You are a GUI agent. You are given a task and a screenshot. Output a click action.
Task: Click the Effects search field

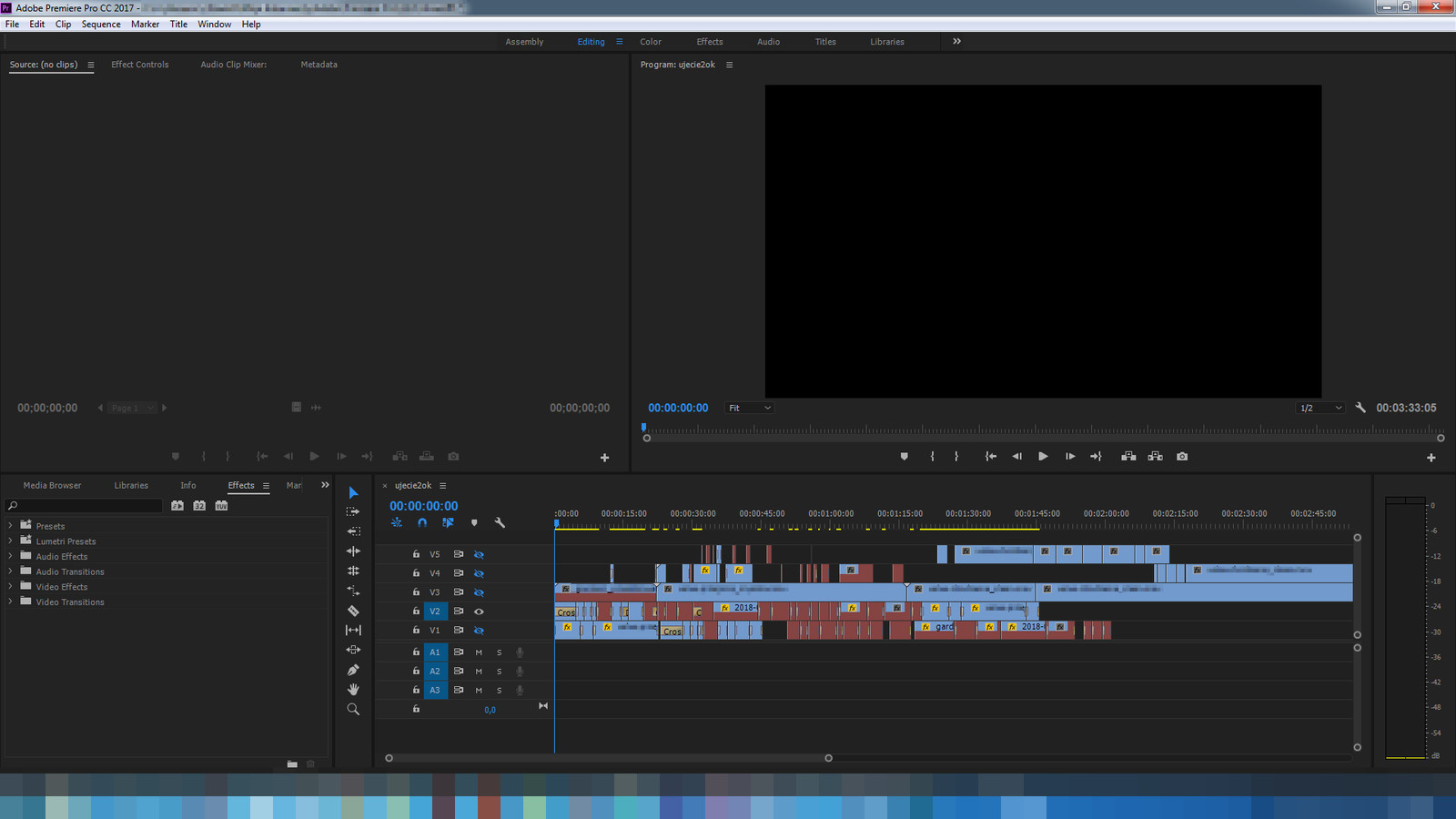tap(84, 506)
